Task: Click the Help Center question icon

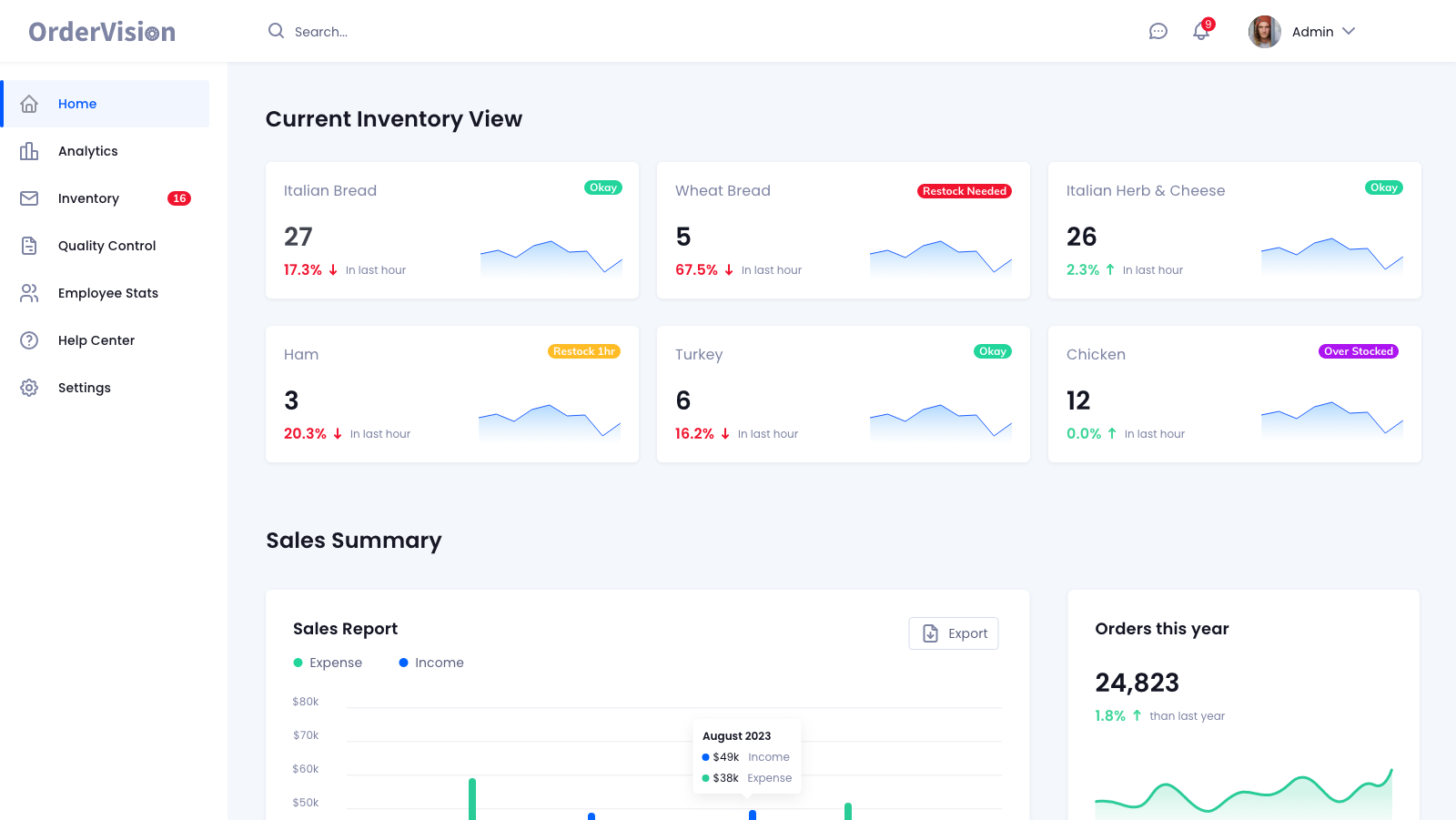Action: (x=29, y=340)
